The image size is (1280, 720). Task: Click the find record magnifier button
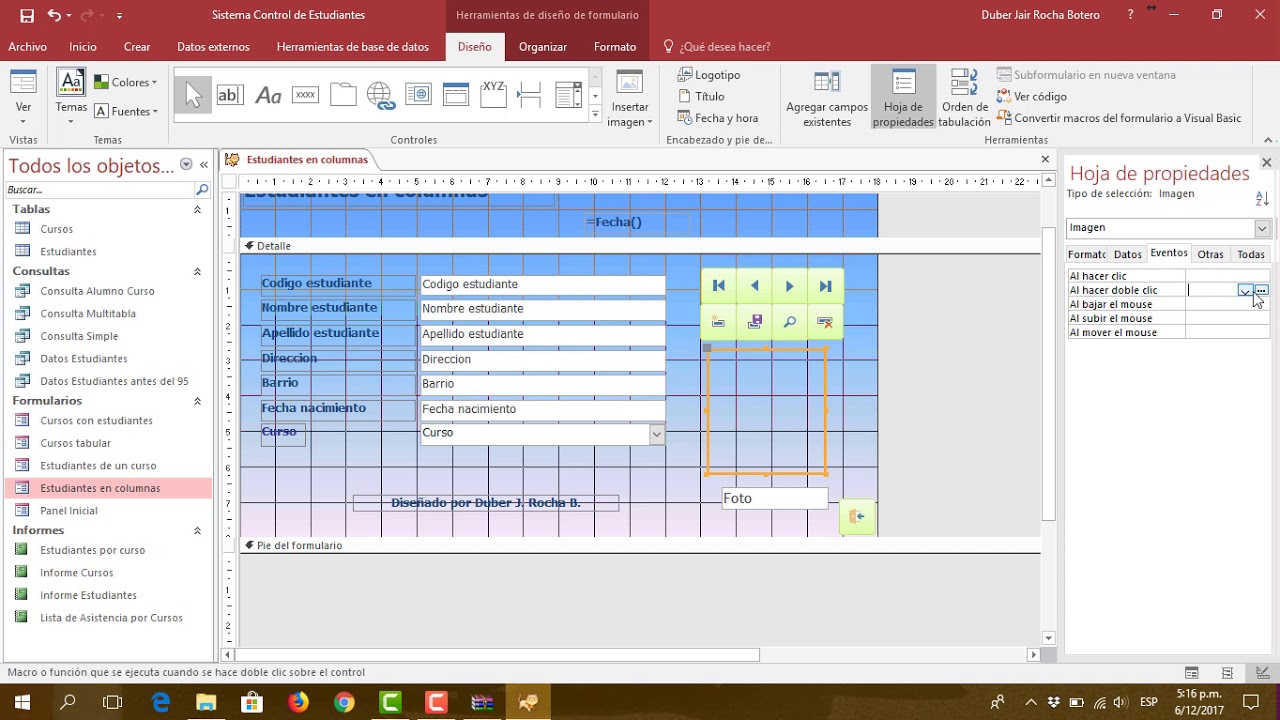coord(790,322)
